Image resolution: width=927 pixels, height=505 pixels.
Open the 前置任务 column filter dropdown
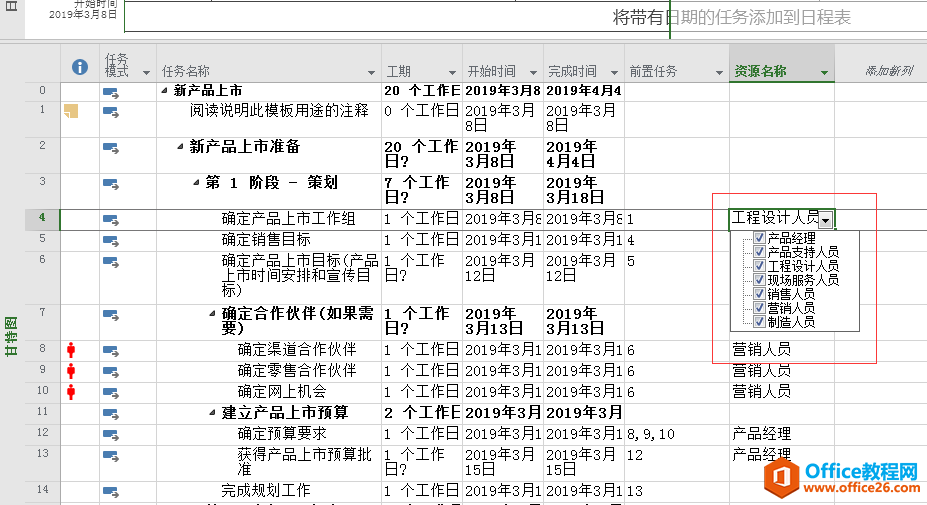tap(719, 73)
